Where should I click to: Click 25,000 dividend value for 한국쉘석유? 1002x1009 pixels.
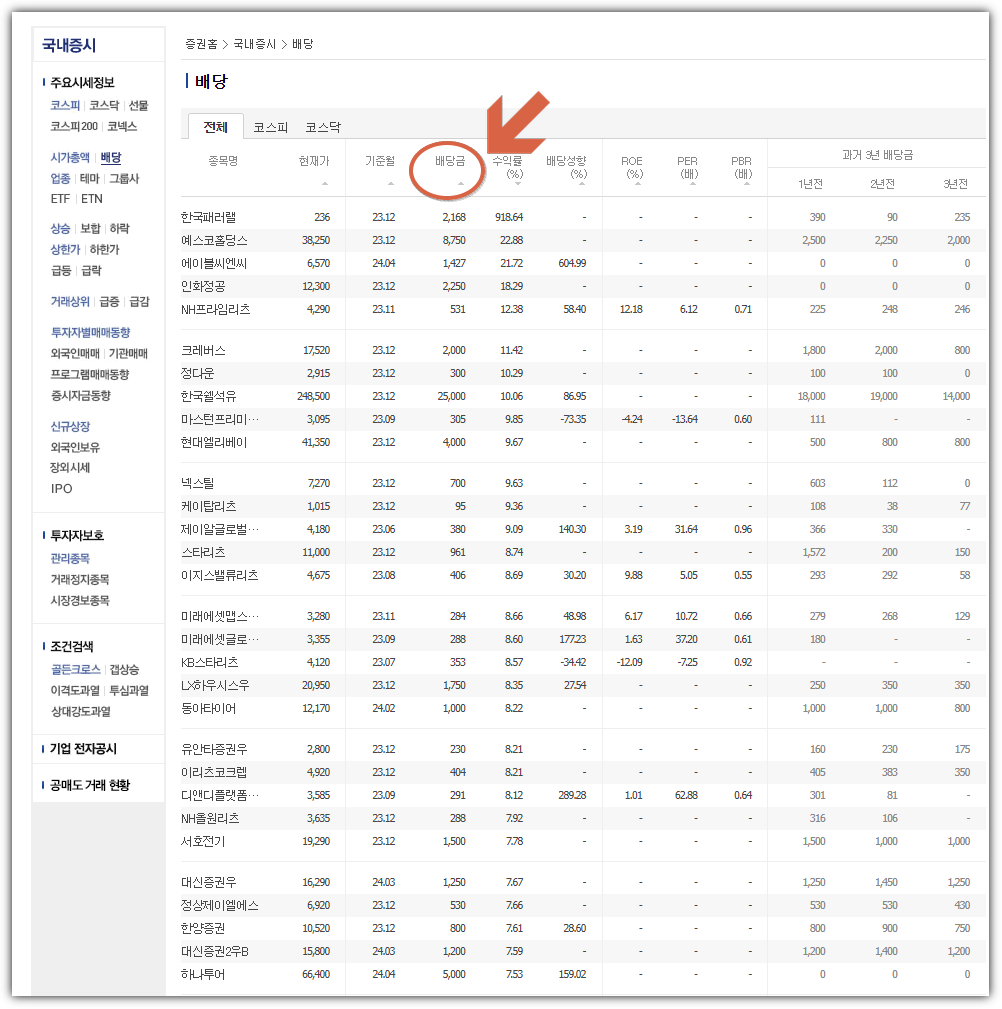[x=452, y=396]
